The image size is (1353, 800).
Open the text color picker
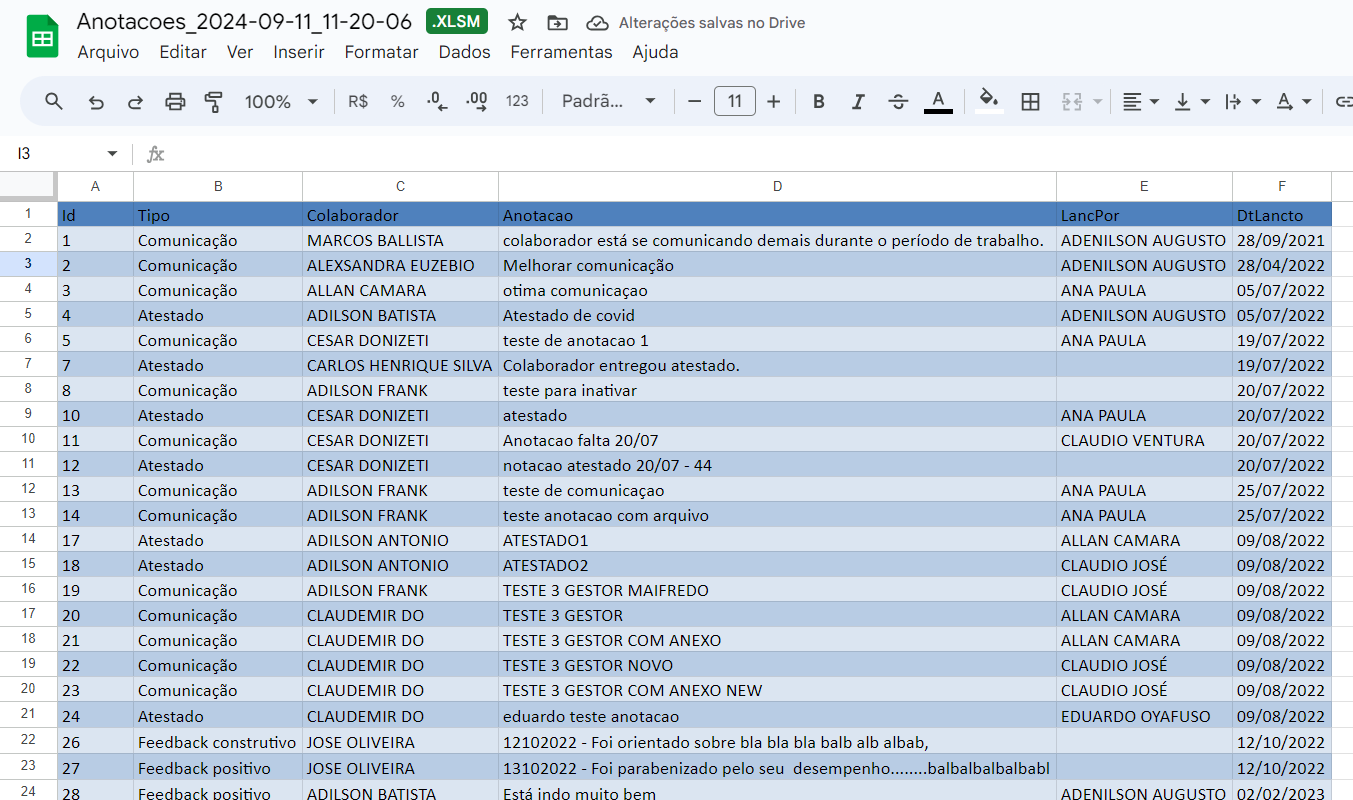click(938, 101)
